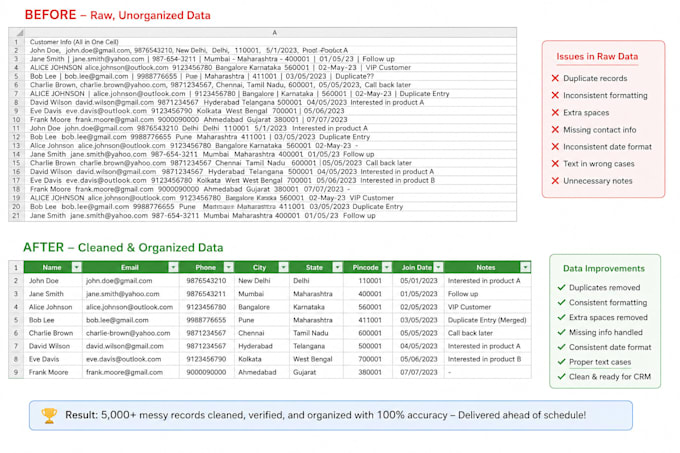Select the pincode cell '500001'
680x453 pixels.
pos(368,346)
